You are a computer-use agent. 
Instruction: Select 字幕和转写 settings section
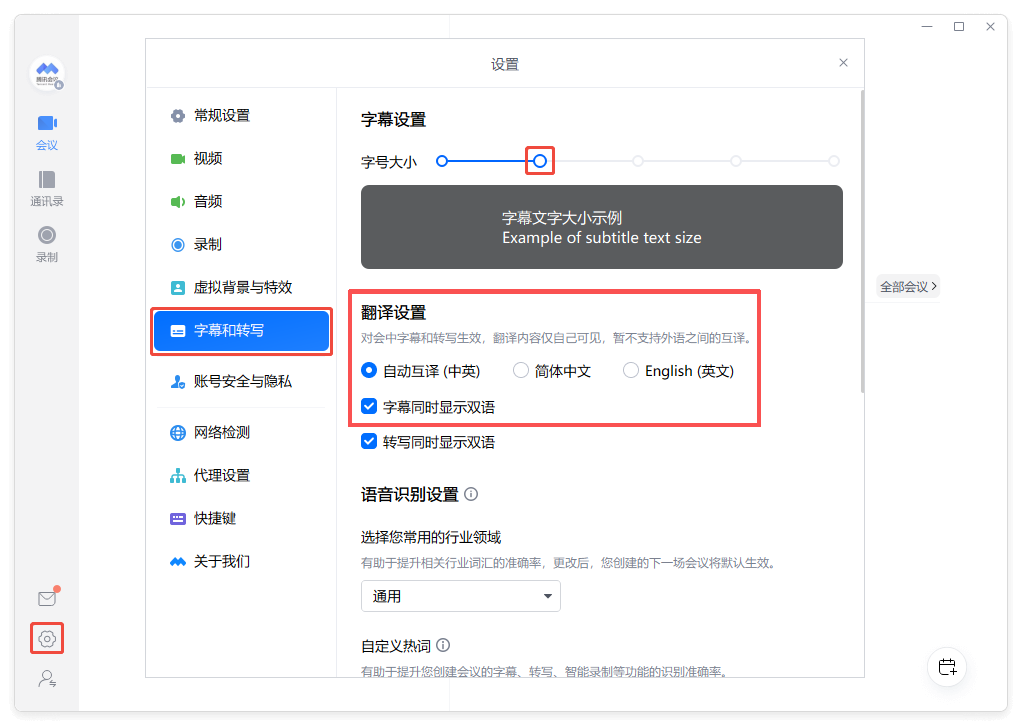point(241,331)
